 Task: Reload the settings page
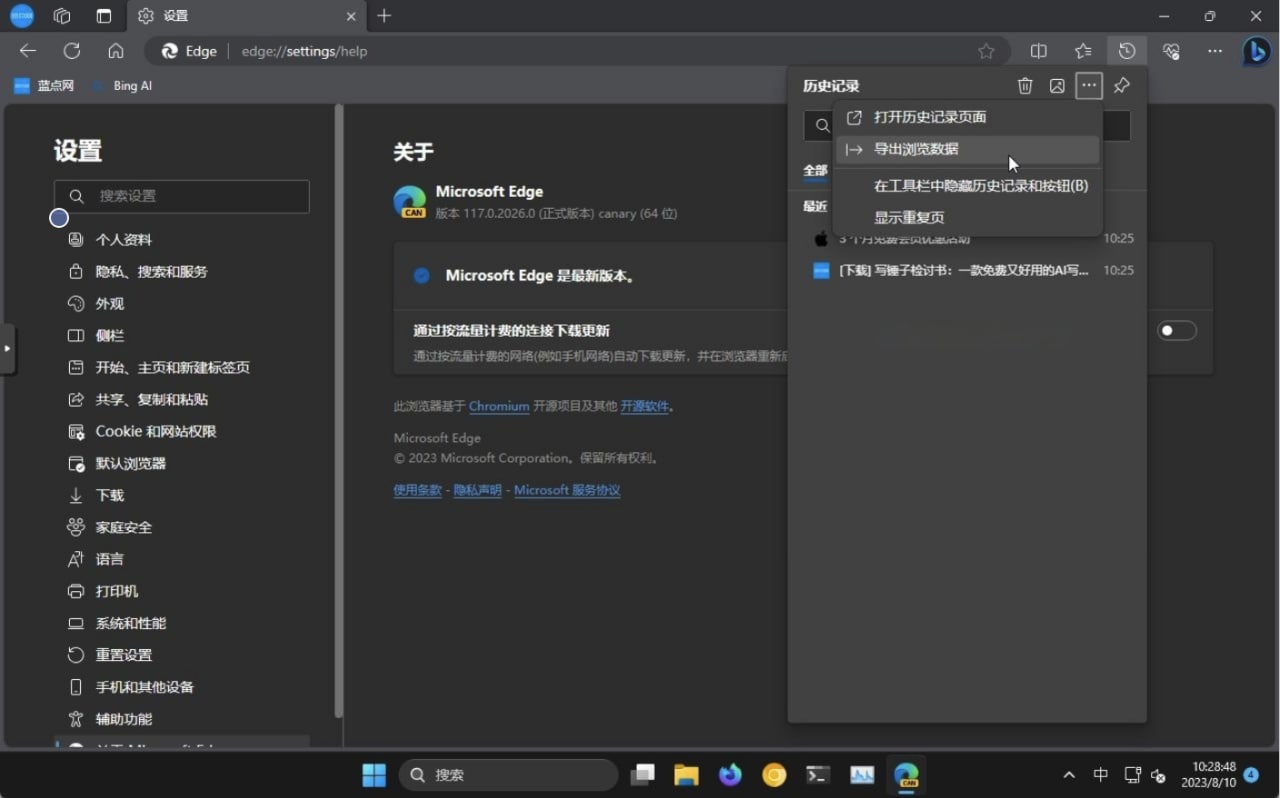tap(70, 51)
